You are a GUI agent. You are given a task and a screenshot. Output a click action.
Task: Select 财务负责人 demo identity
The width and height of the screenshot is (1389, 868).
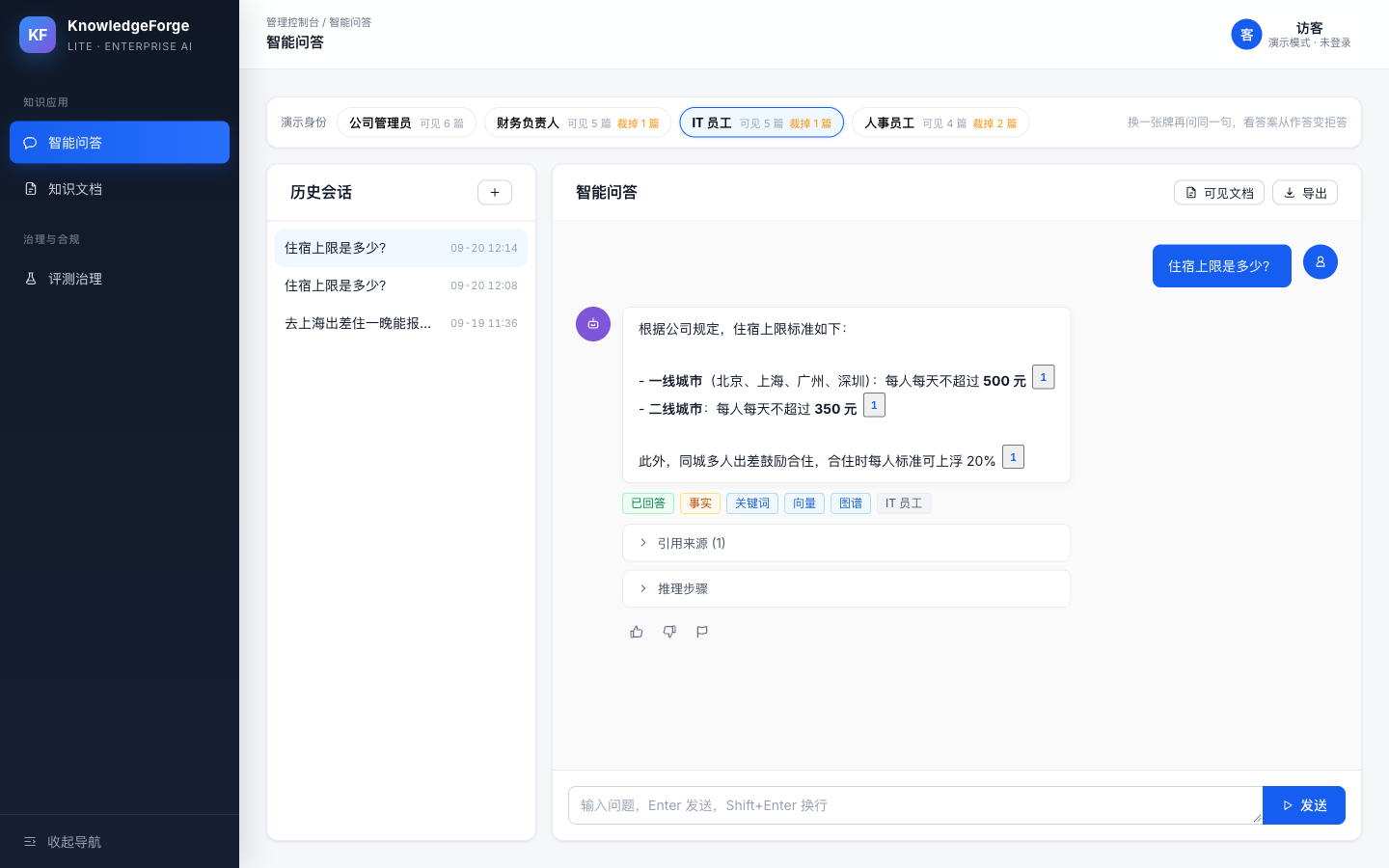coord(578,122)
